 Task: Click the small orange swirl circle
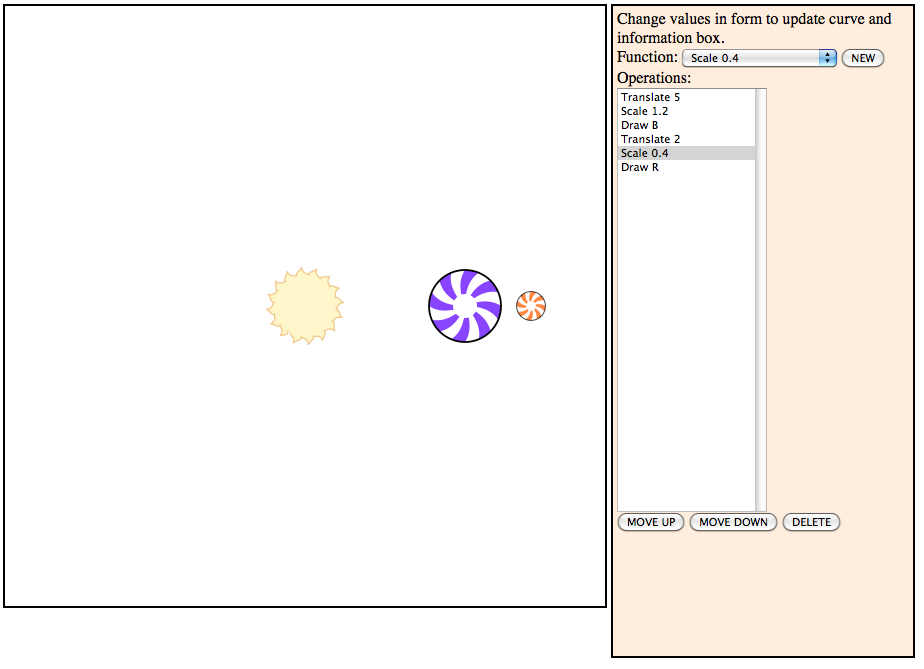pos(531,306)
